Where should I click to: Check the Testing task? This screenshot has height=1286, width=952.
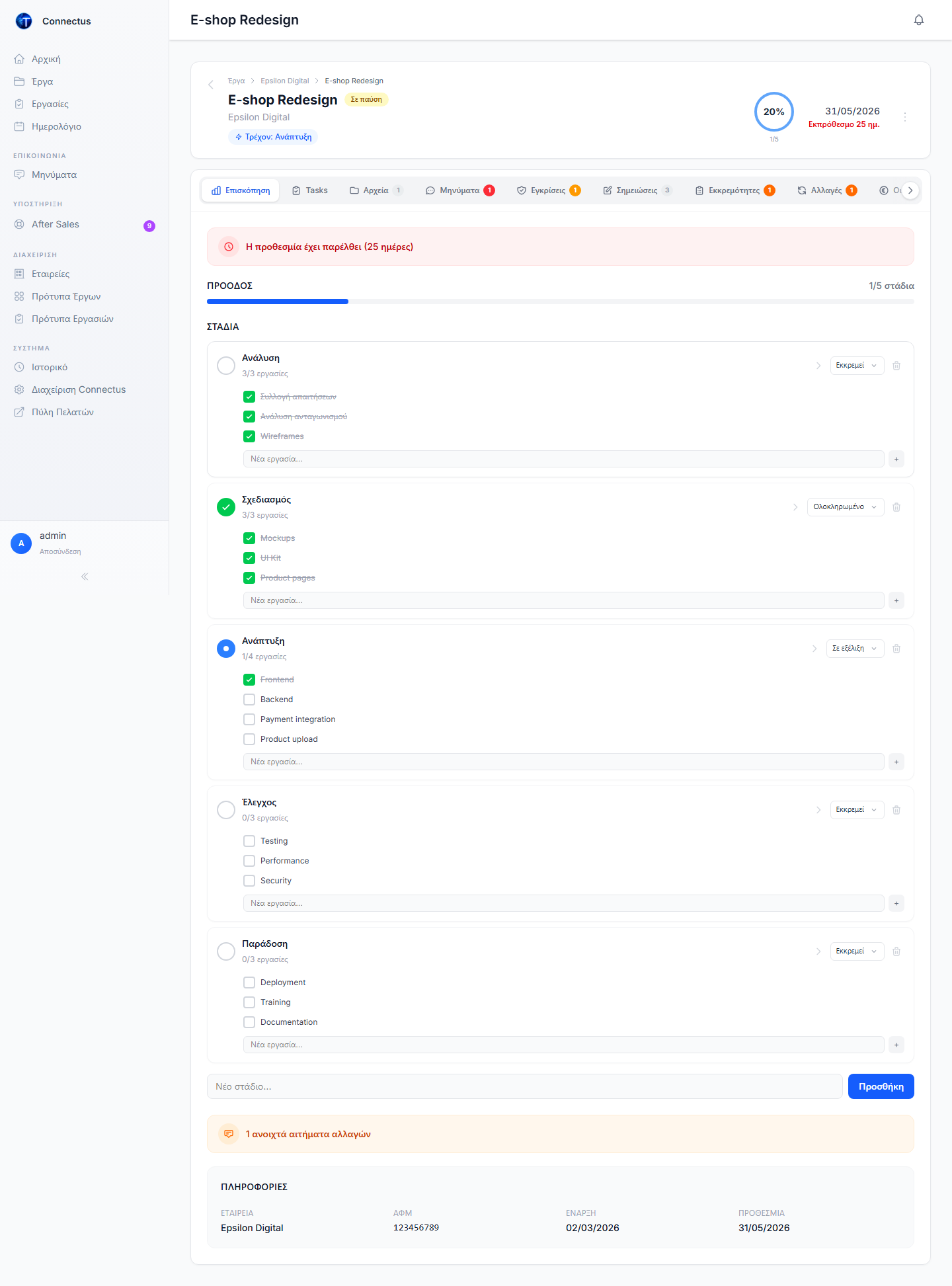click(249, 841)
